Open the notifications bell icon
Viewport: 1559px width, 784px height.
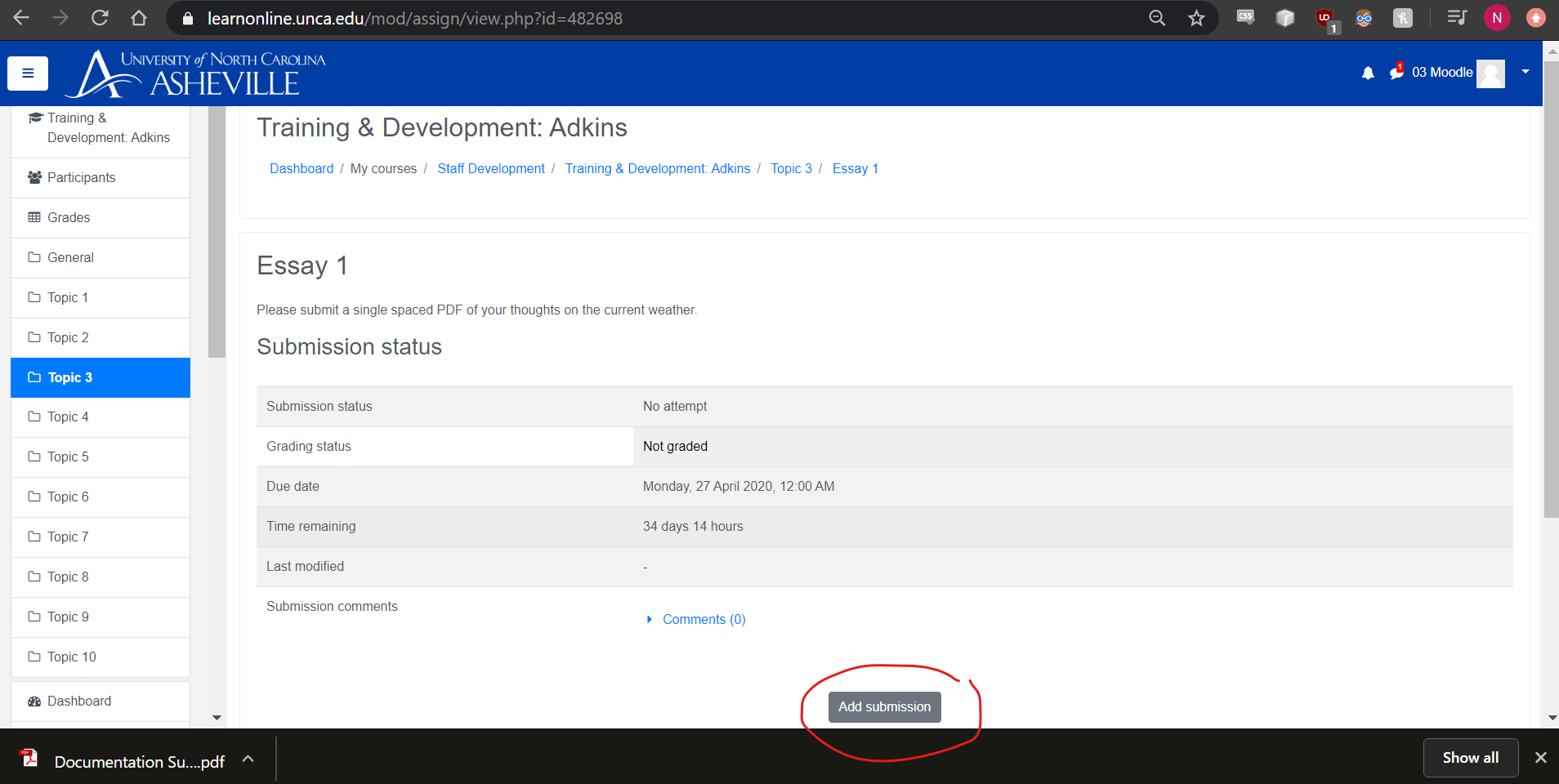(1368, 73)
